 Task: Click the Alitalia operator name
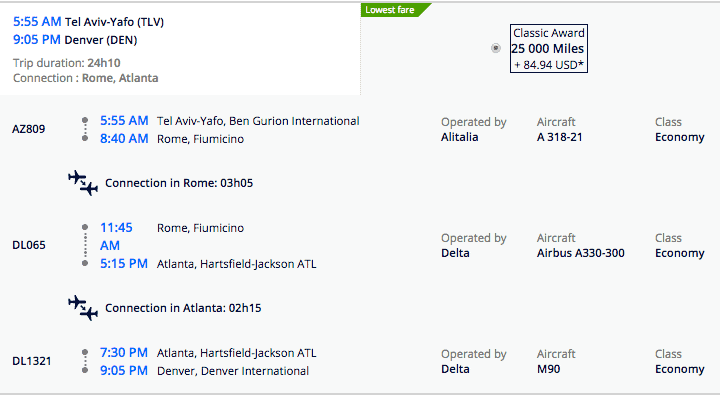(x=460, y=137)
